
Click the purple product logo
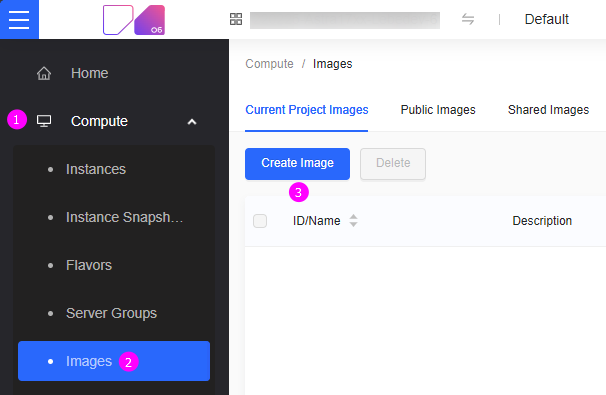coord(134,20)
